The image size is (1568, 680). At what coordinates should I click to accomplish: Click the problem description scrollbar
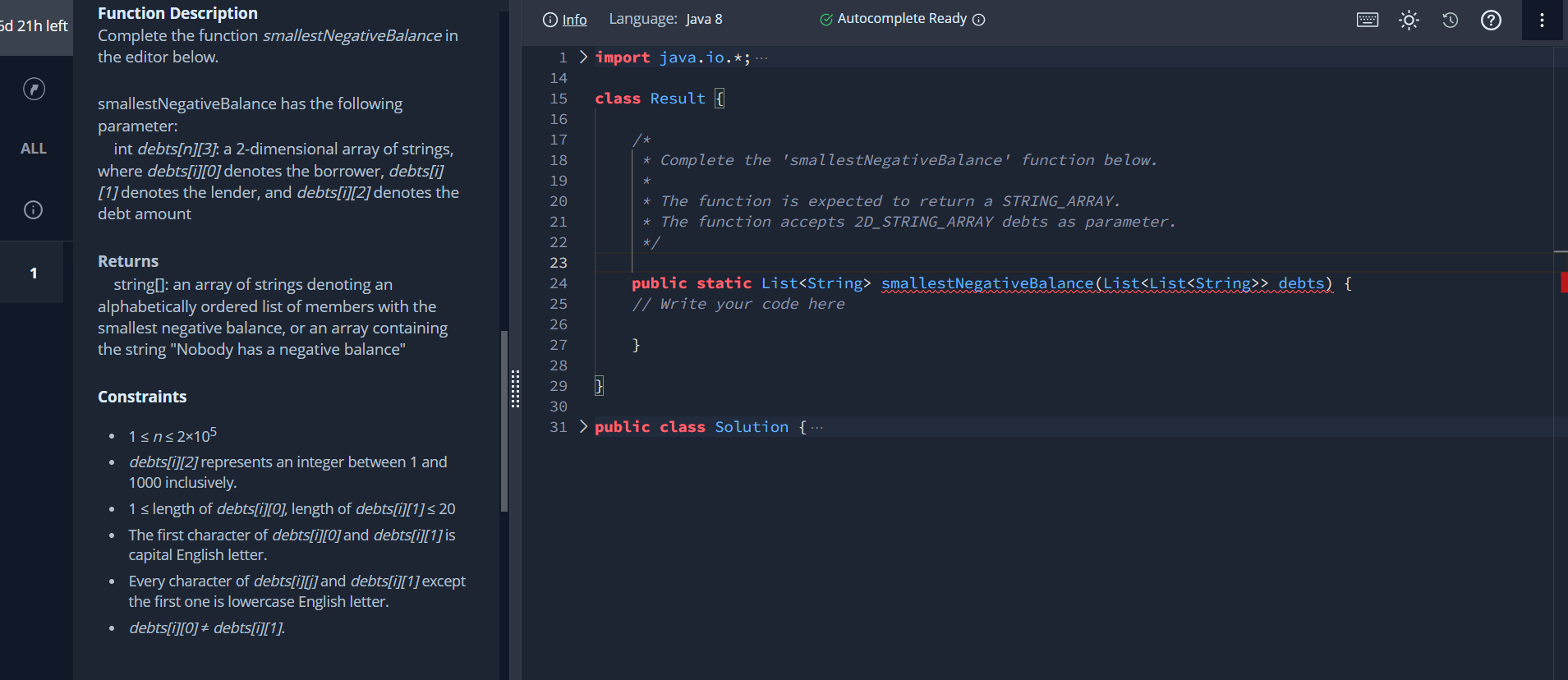(x=504, y=421)
